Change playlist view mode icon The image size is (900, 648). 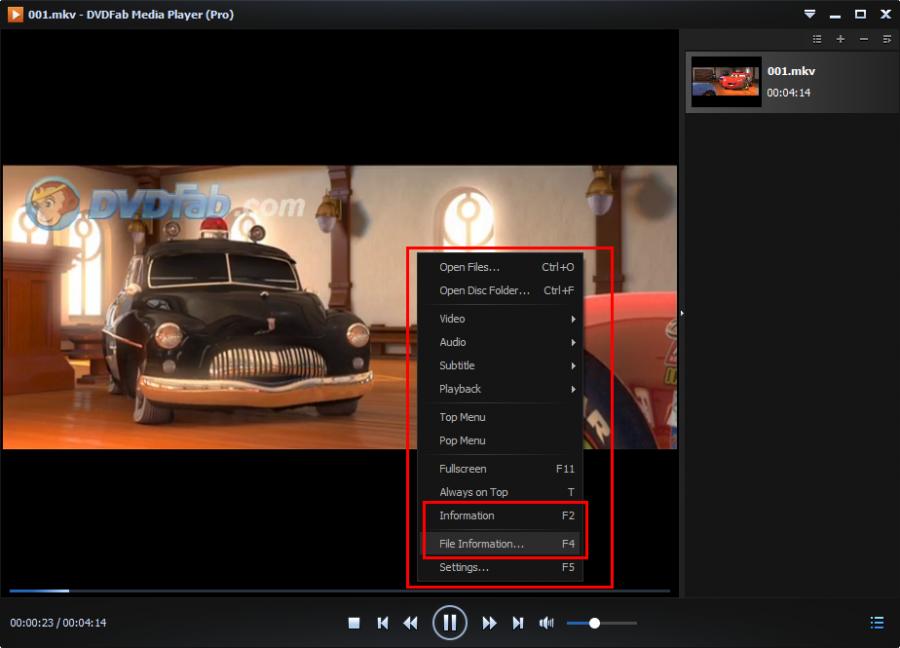click(817, 39)
